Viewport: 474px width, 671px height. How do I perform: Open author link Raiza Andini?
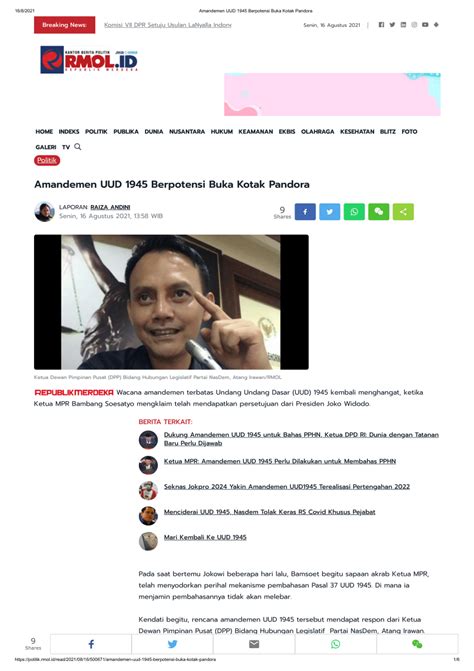[110, 207]
